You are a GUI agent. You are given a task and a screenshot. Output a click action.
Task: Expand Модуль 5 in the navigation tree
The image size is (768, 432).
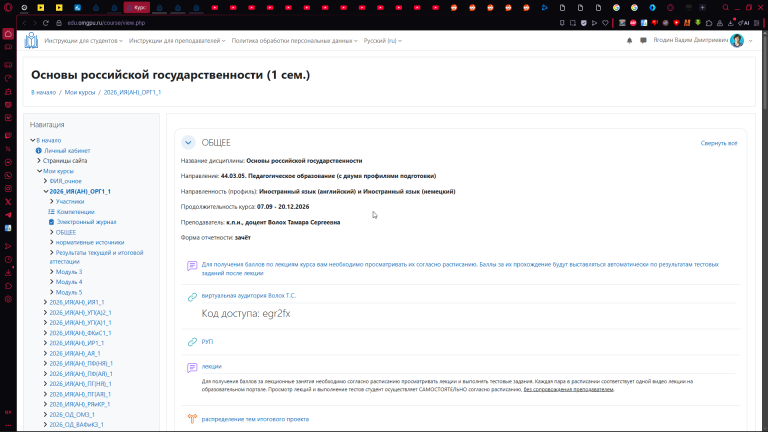coord(52,292)
